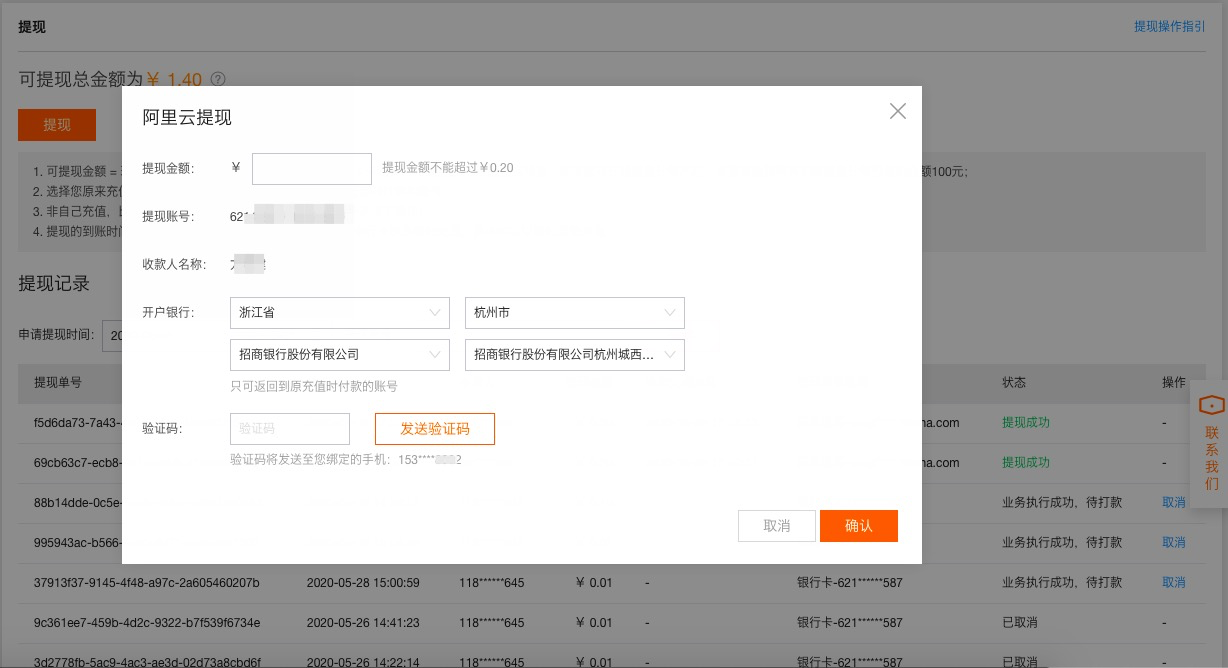
Task: Click the first row's 提现成功 status
Action: click(1026, 422)
